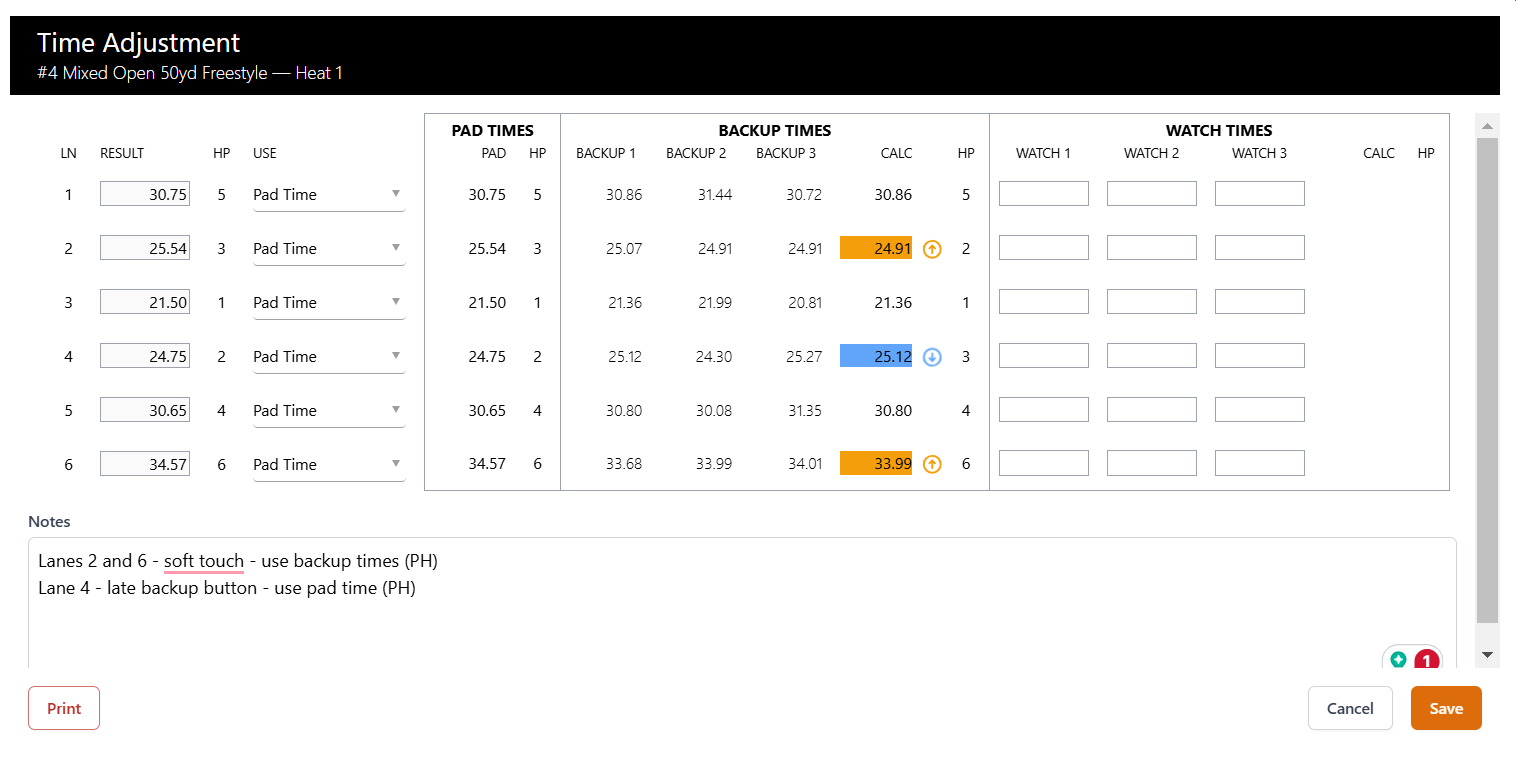Click the Cancel button
This screenshot has height=772, width=1516.
coord(1350,708)
